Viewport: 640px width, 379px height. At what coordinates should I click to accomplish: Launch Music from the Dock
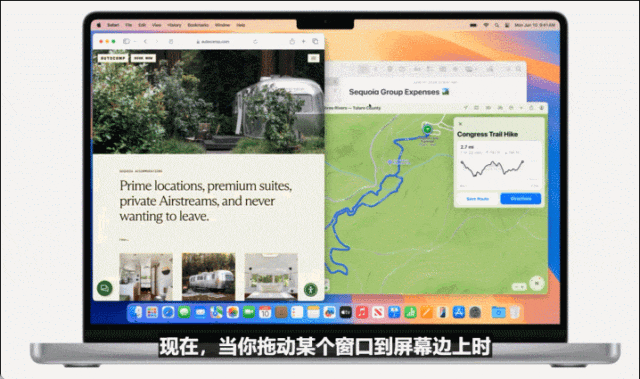(362, 313)
